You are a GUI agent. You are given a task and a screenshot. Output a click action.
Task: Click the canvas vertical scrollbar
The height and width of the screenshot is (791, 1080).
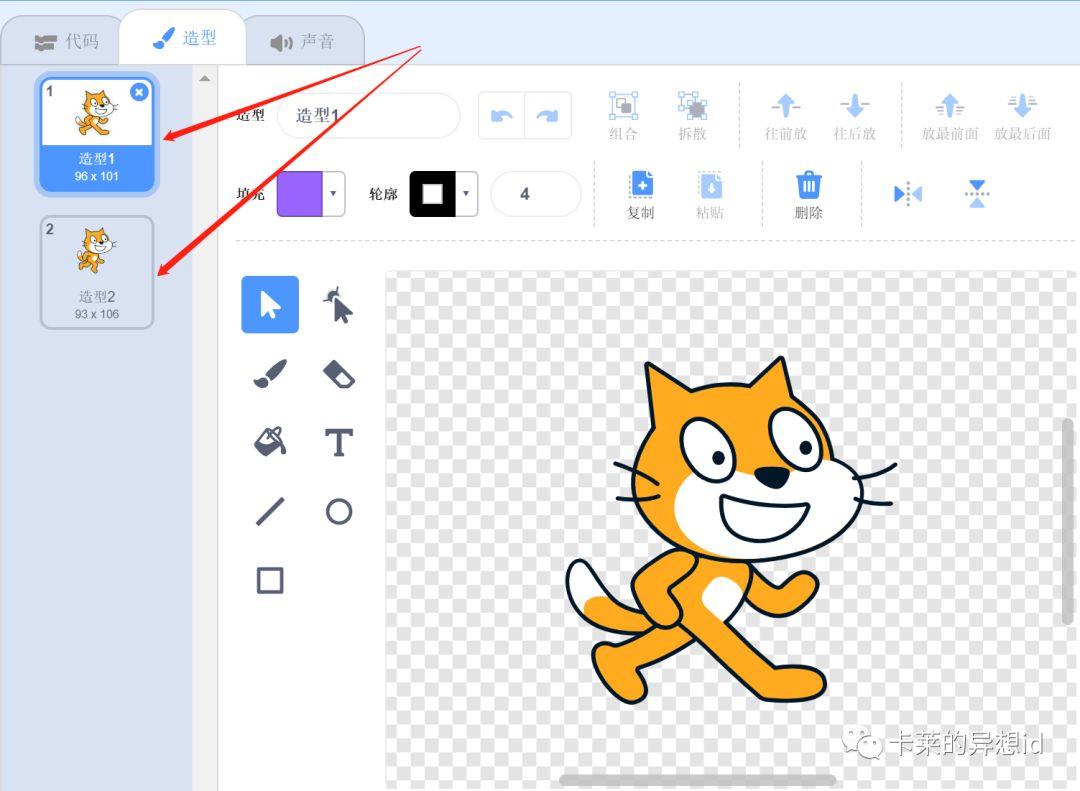[1068, 521]
